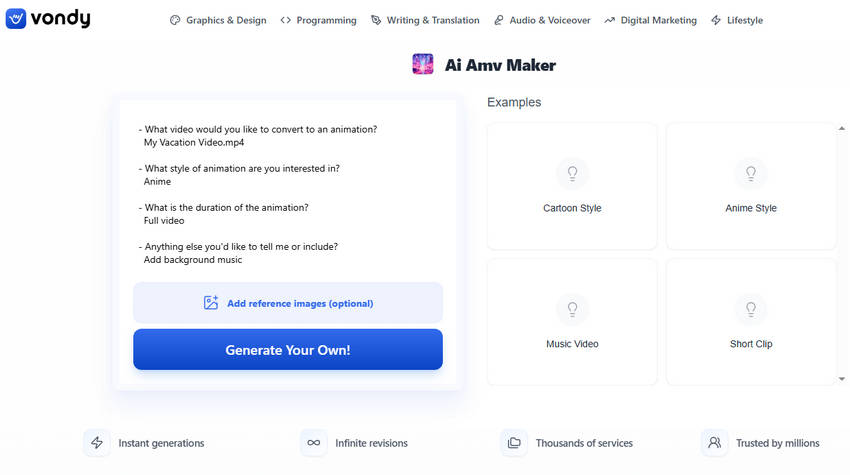Open the Writing & Translation menu
Image resolution: width=850 pixels, height=475 pixels.
coord(425,20)
